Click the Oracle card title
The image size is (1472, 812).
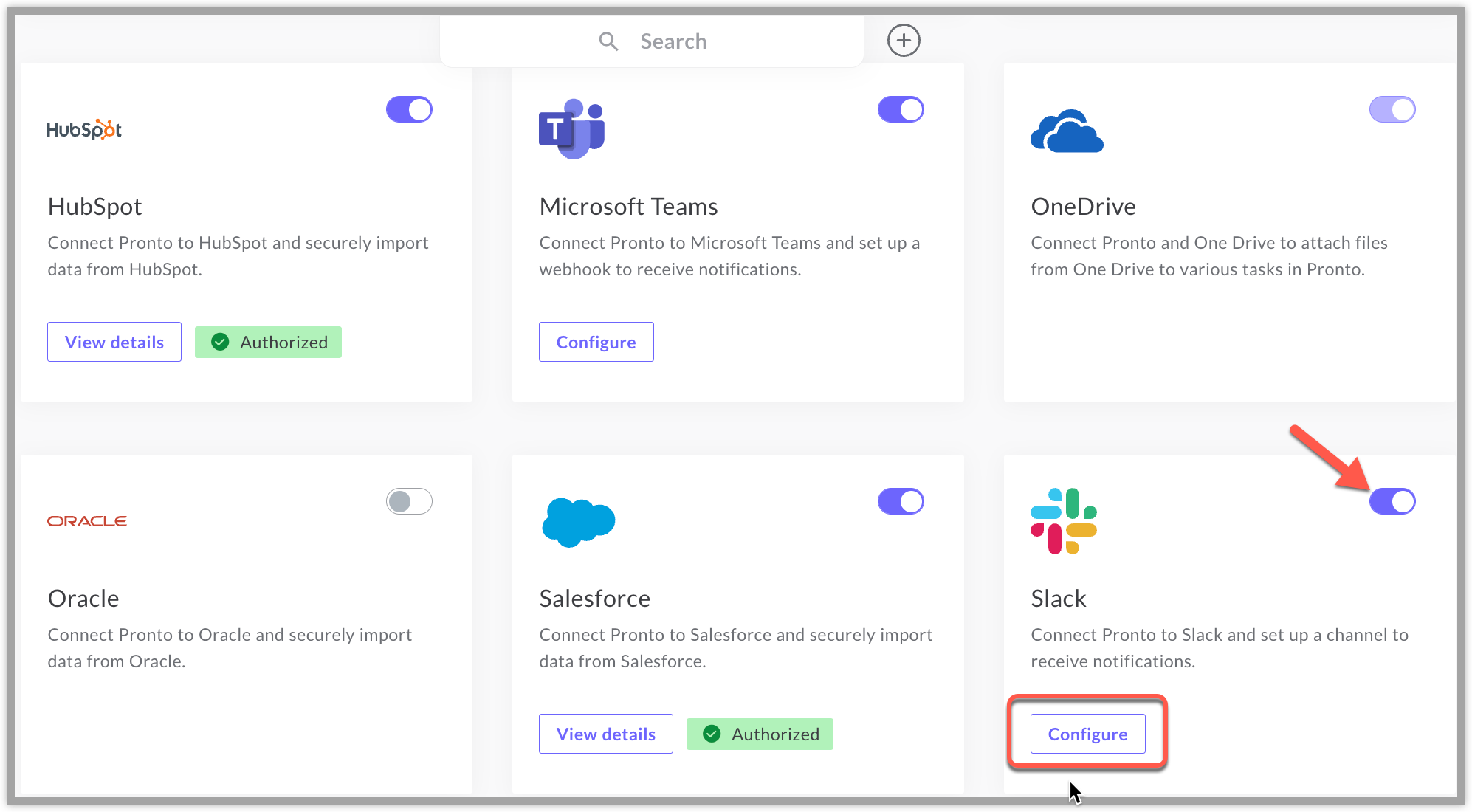83,599
